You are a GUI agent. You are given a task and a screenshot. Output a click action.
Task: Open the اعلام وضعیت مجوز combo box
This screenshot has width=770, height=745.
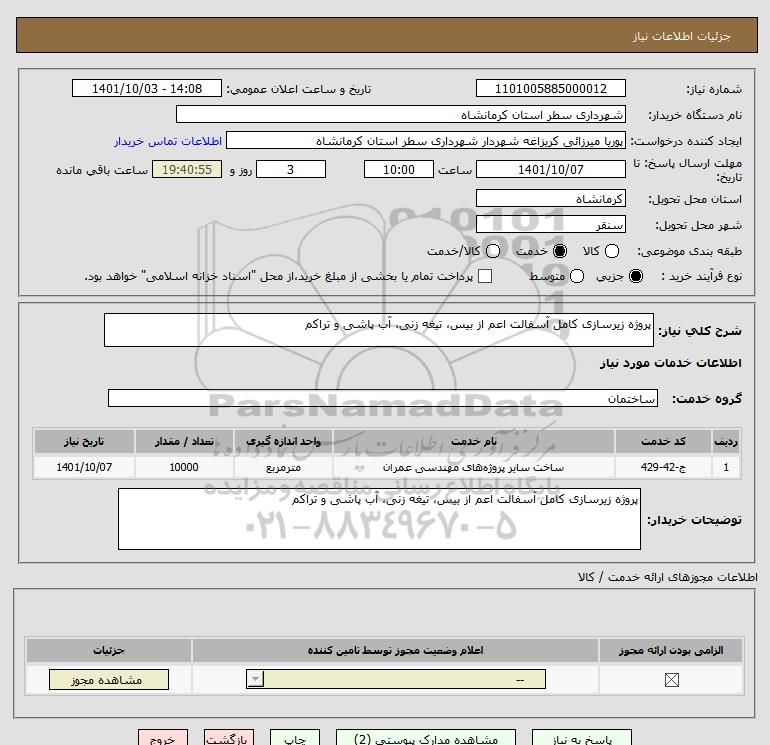(396, 680)
